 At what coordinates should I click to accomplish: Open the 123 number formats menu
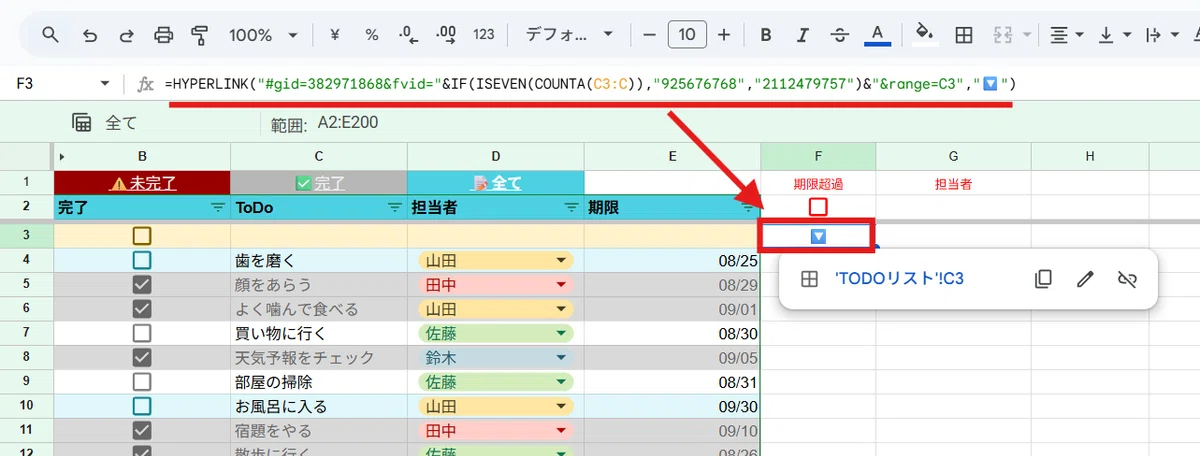point(484,35)
